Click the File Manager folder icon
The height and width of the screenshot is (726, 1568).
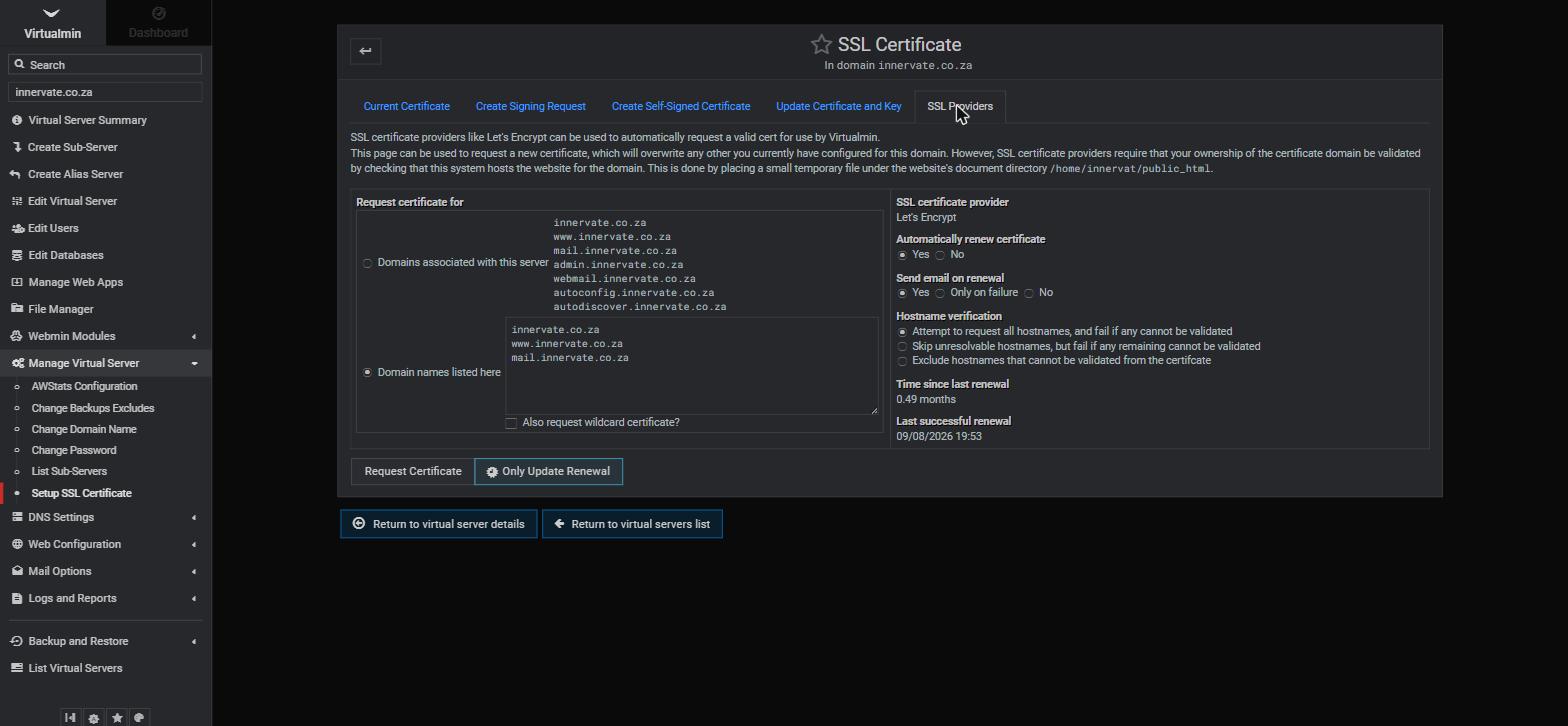click(17, 309)
